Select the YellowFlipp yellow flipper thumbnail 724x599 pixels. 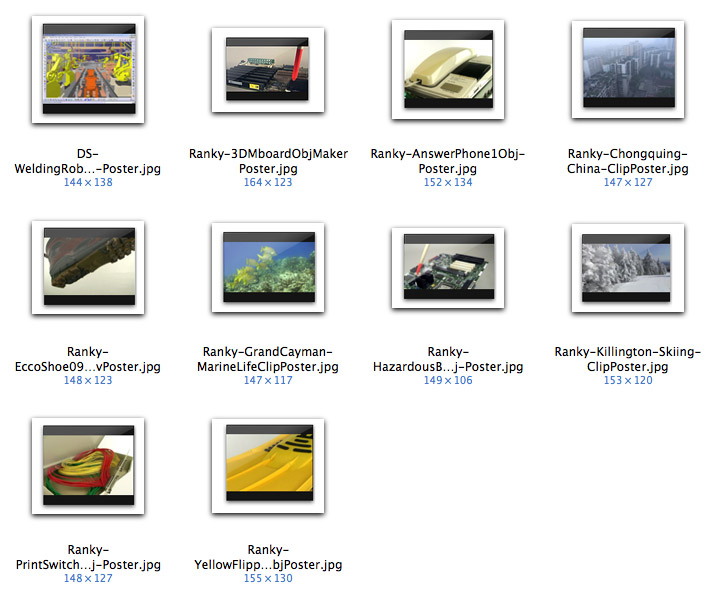[x=268, y=466]
